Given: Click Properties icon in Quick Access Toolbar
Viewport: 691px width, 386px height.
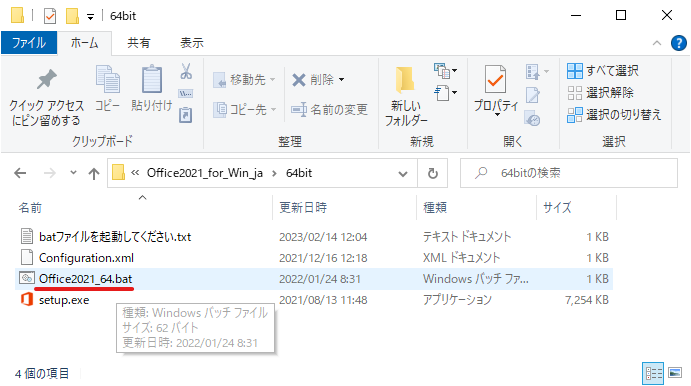Looking at the screenshot, I should [x=50, y=16].
